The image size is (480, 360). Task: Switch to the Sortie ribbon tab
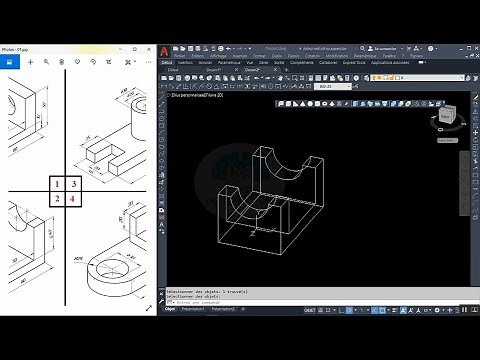[279, 62]
